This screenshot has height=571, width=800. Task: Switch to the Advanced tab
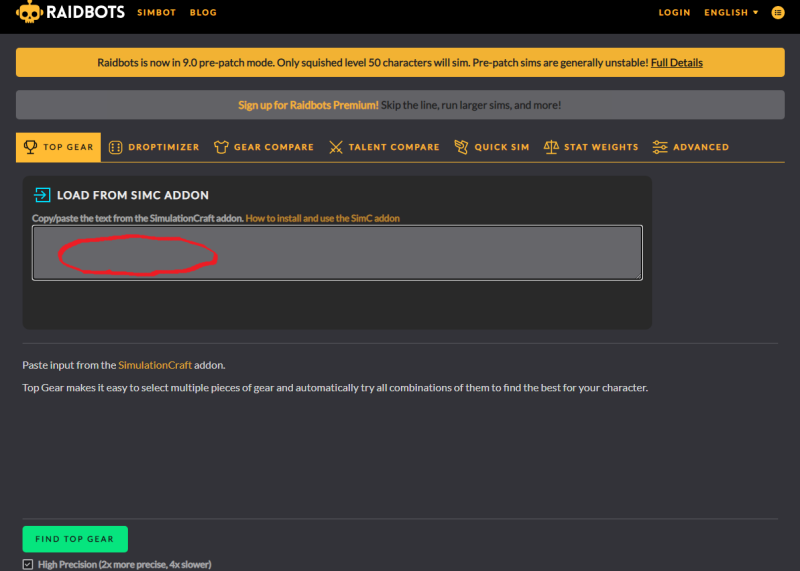click(691, 147)
